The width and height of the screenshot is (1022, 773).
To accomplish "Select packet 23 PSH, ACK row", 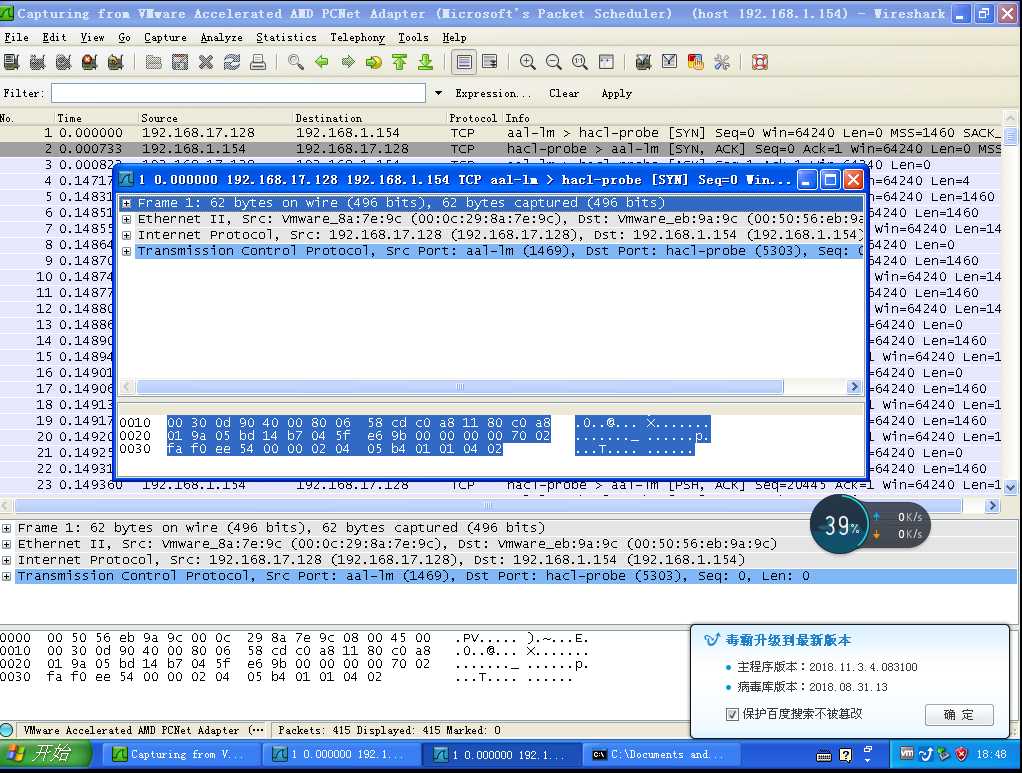I will [x=501, y=485].
